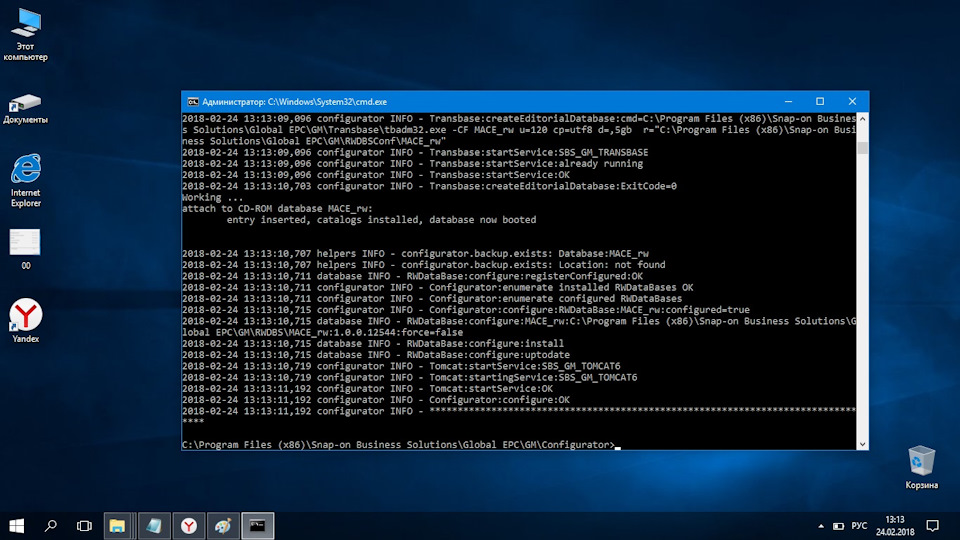Switch input language 'РУС'
The height and width of the screenshot is (540, 960).
click(x=859, y=526)
